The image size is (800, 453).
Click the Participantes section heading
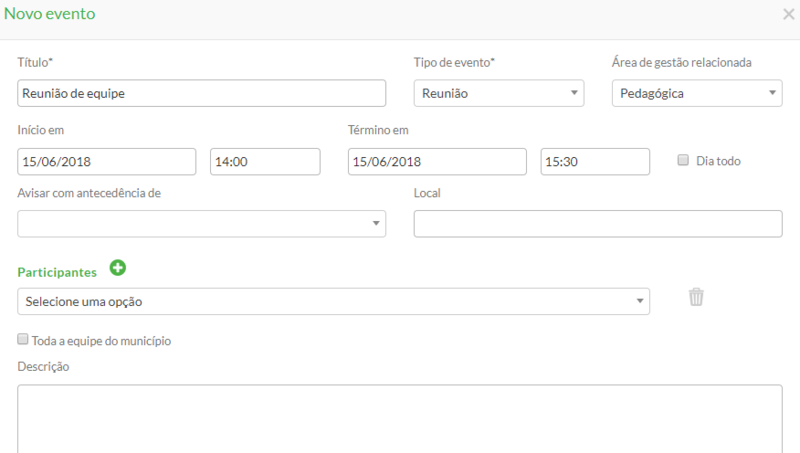pos(57,272)
